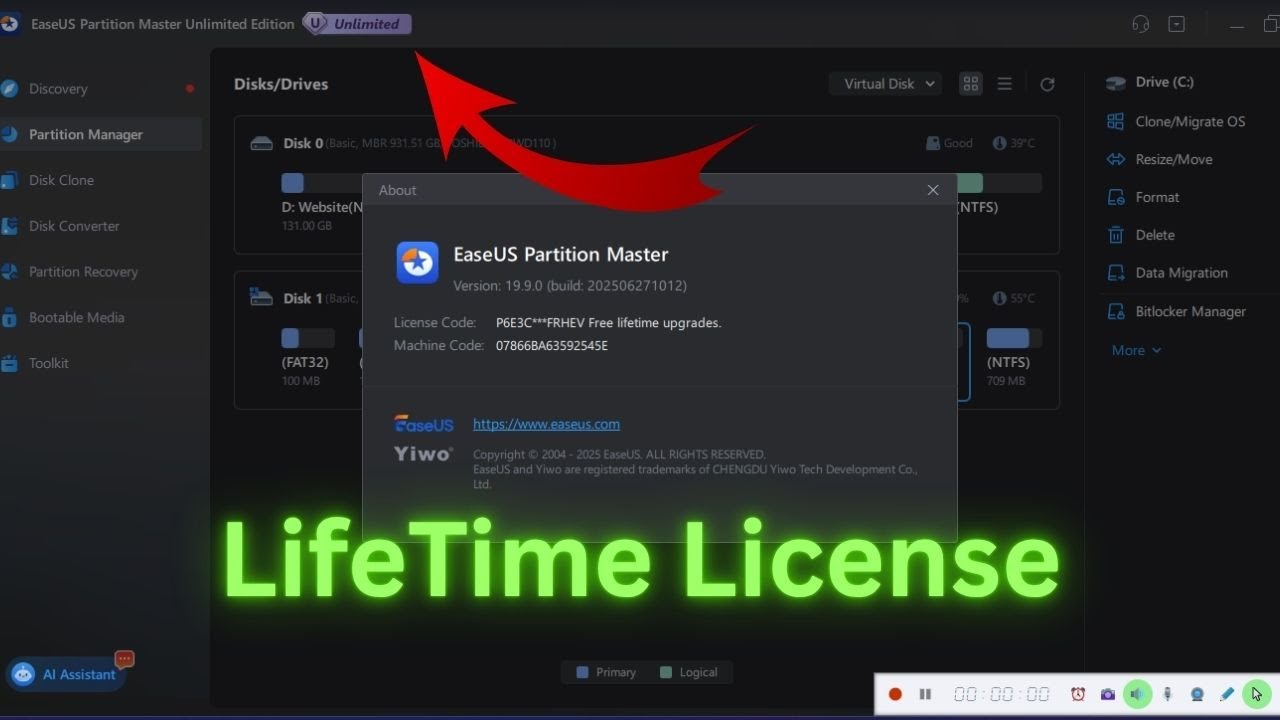This screenshot has width=1280, height=720.
Task: Click the Unlimited edition badge
Action: 357,24
